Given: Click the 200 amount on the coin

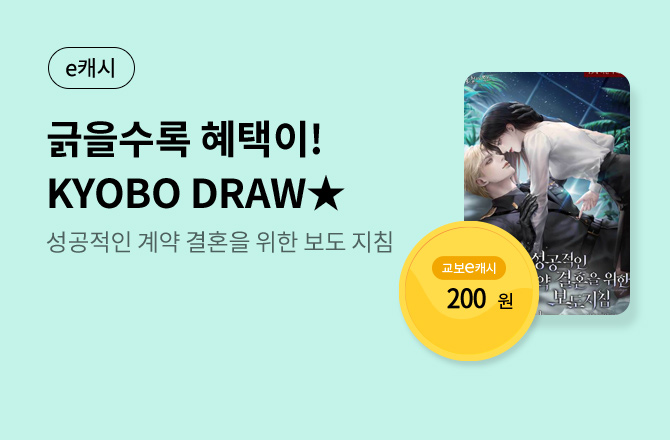Looking at the screenshot, I should click(x=466, y=299).
